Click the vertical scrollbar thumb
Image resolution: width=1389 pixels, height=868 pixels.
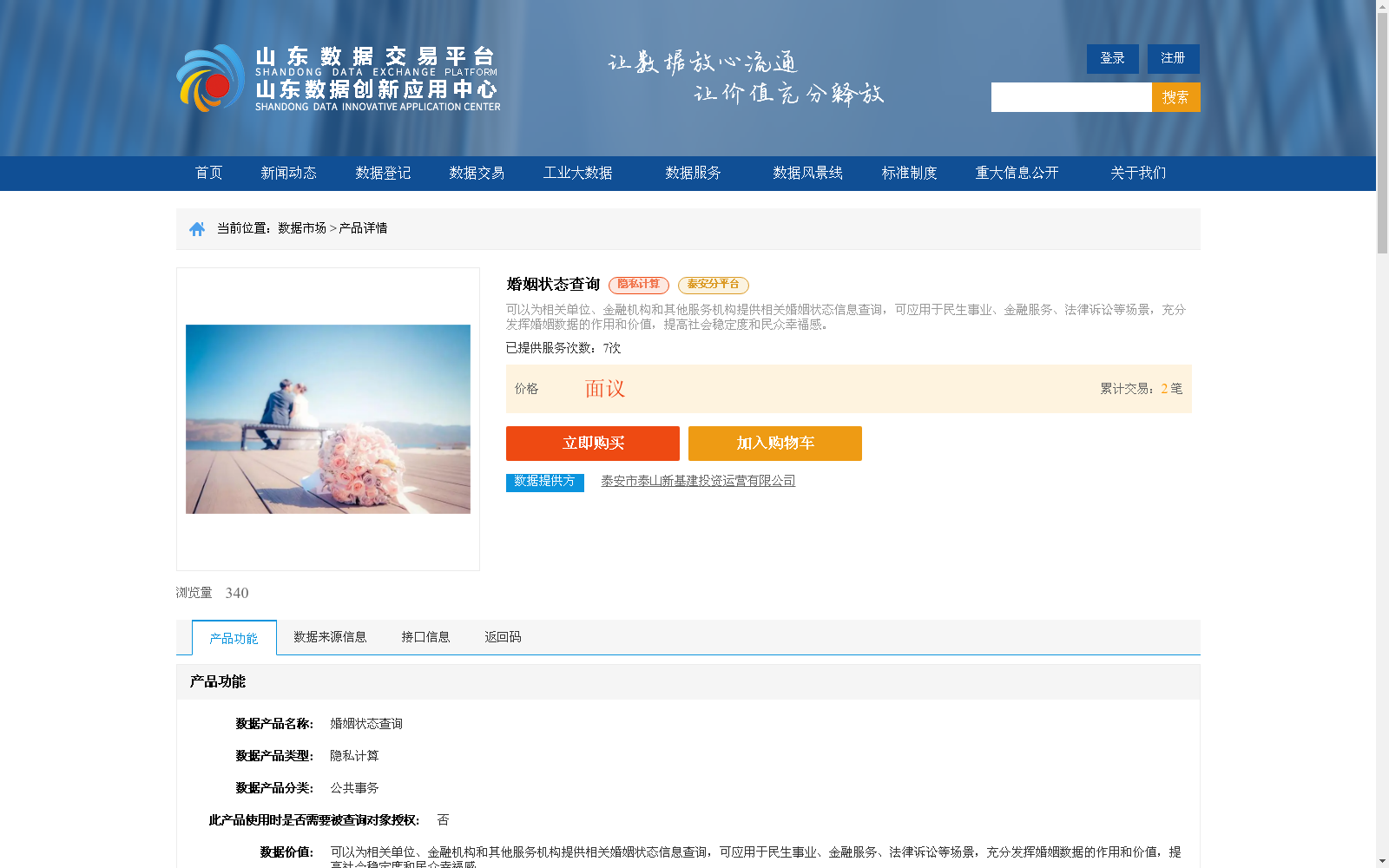click(x=1382, y=135)
